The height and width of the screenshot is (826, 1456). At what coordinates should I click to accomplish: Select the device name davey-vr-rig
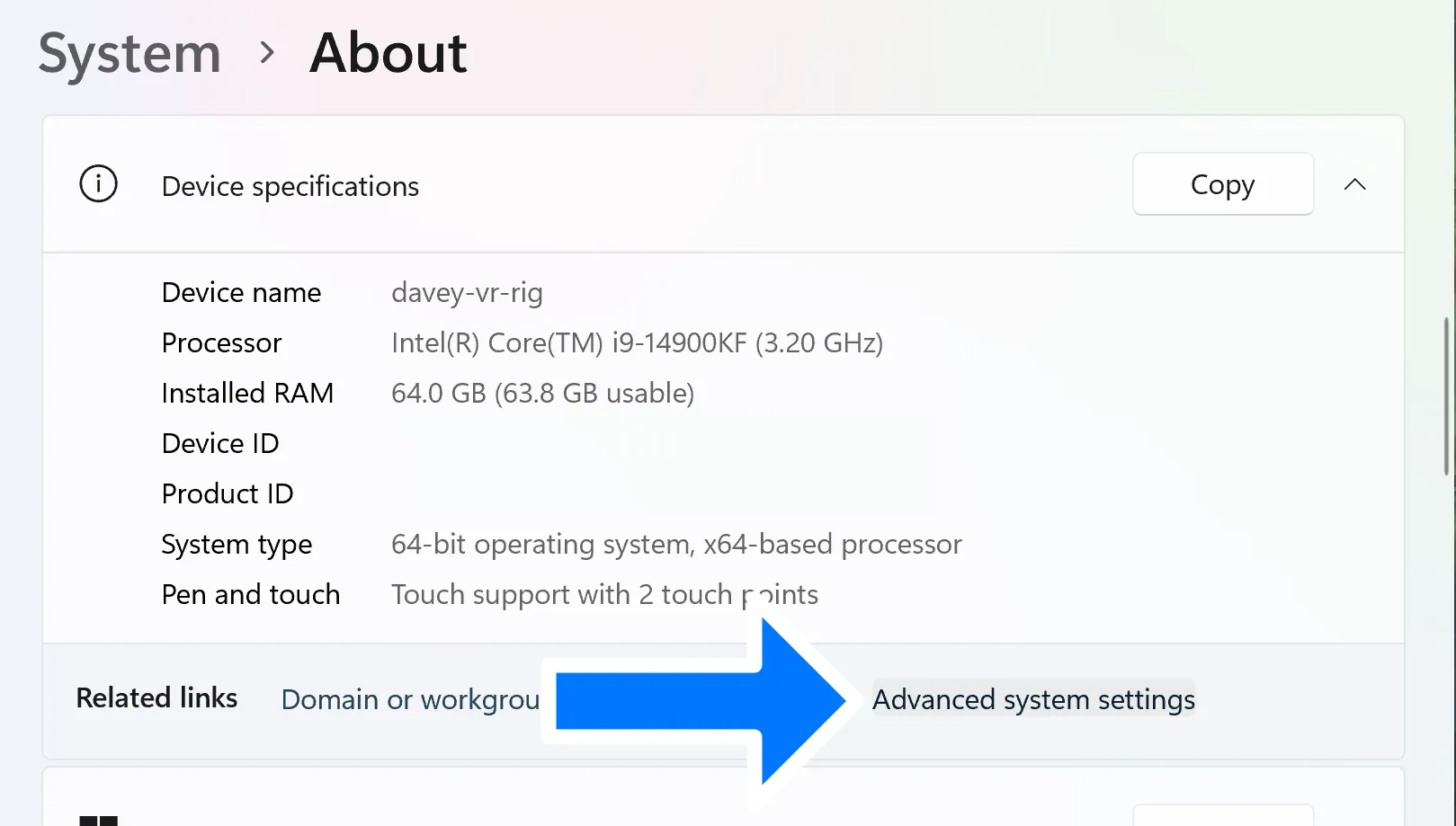coord(467,292)
